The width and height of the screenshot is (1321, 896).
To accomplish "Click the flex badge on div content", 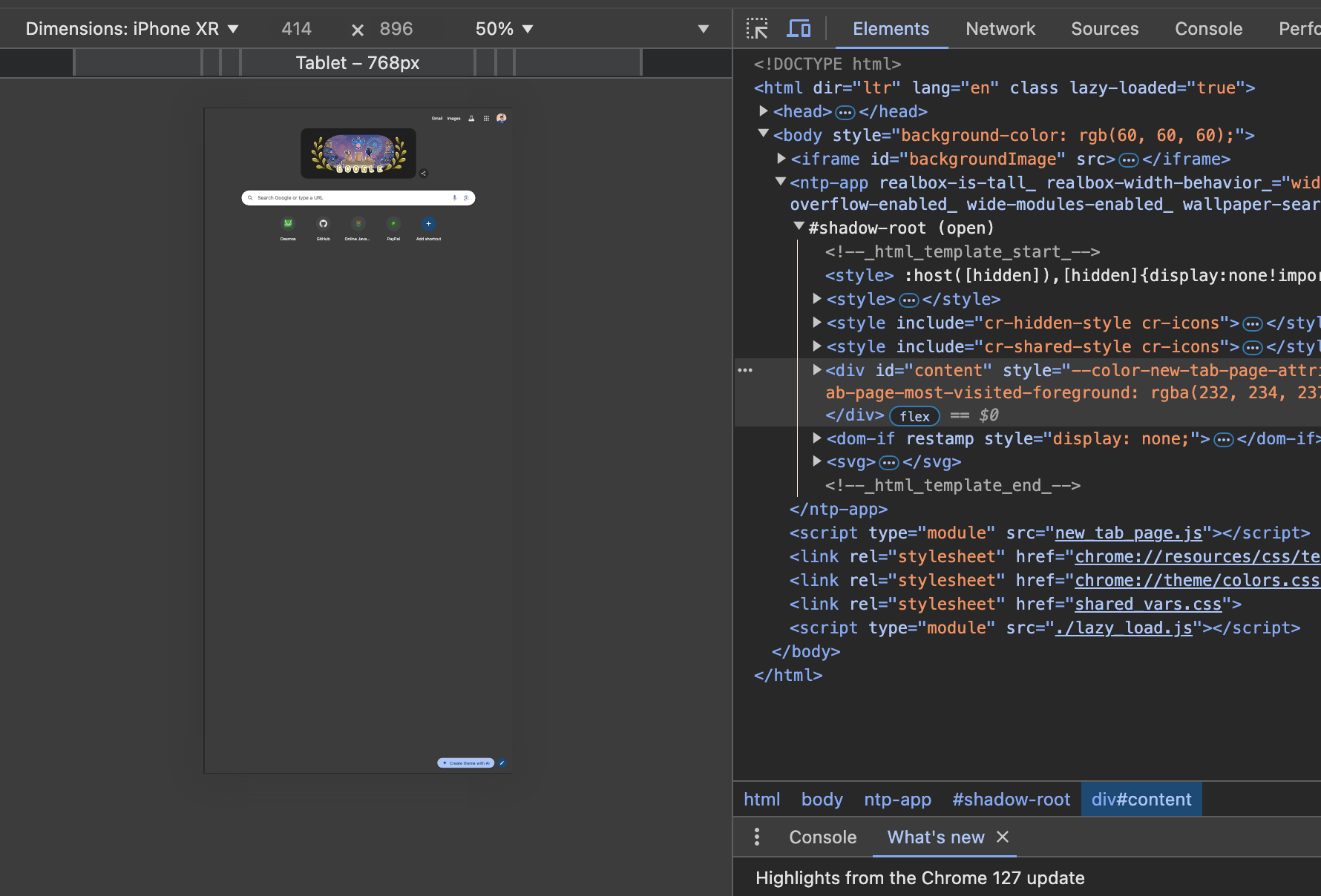I will click(x=914, y=416).
